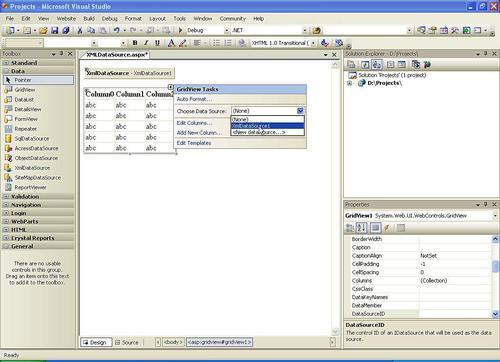The height and width of the screenshot is (362, 500).
Task: Click Copy Web Site icon
Action: pos(416,64)
